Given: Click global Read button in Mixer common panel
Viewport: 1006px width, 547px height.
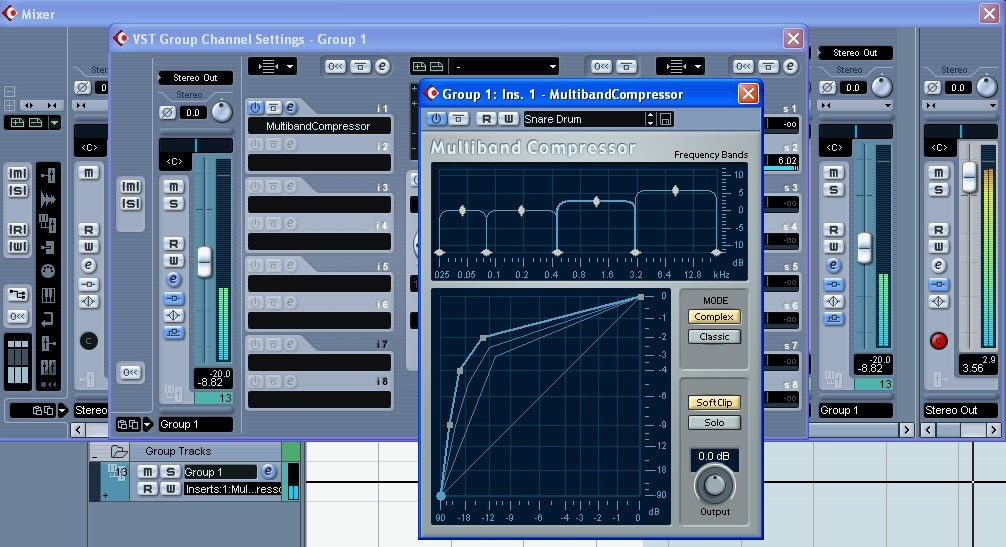Looking at the screenshot, I should [18, 230].
